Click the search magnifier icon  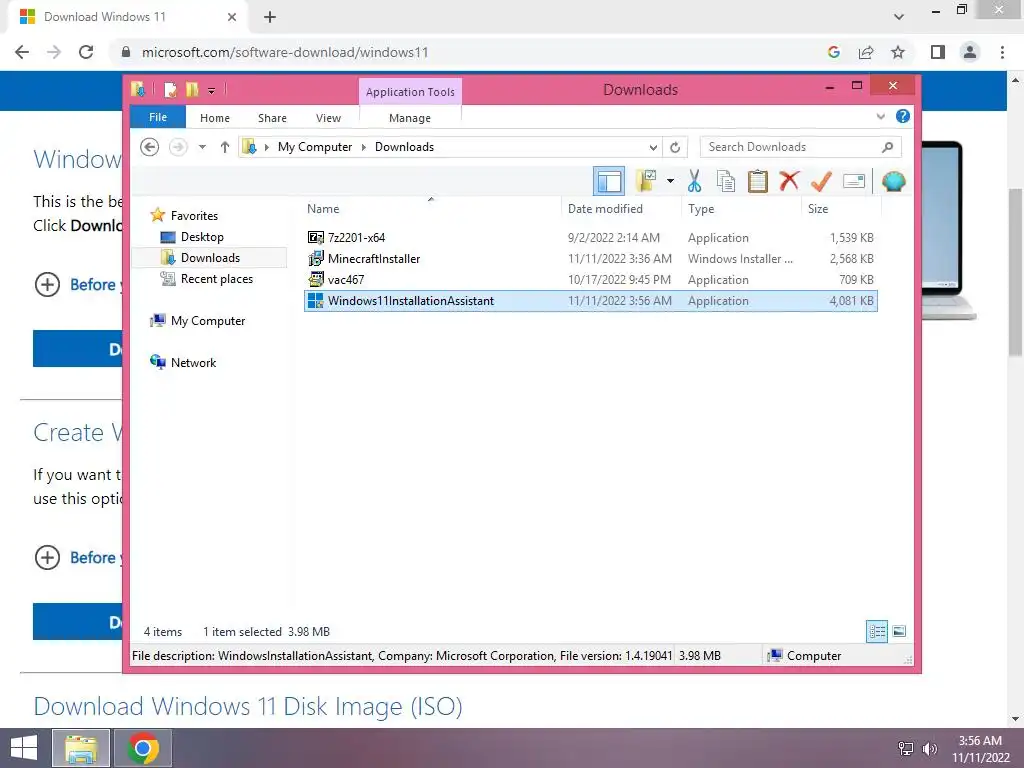coord(887,147)
